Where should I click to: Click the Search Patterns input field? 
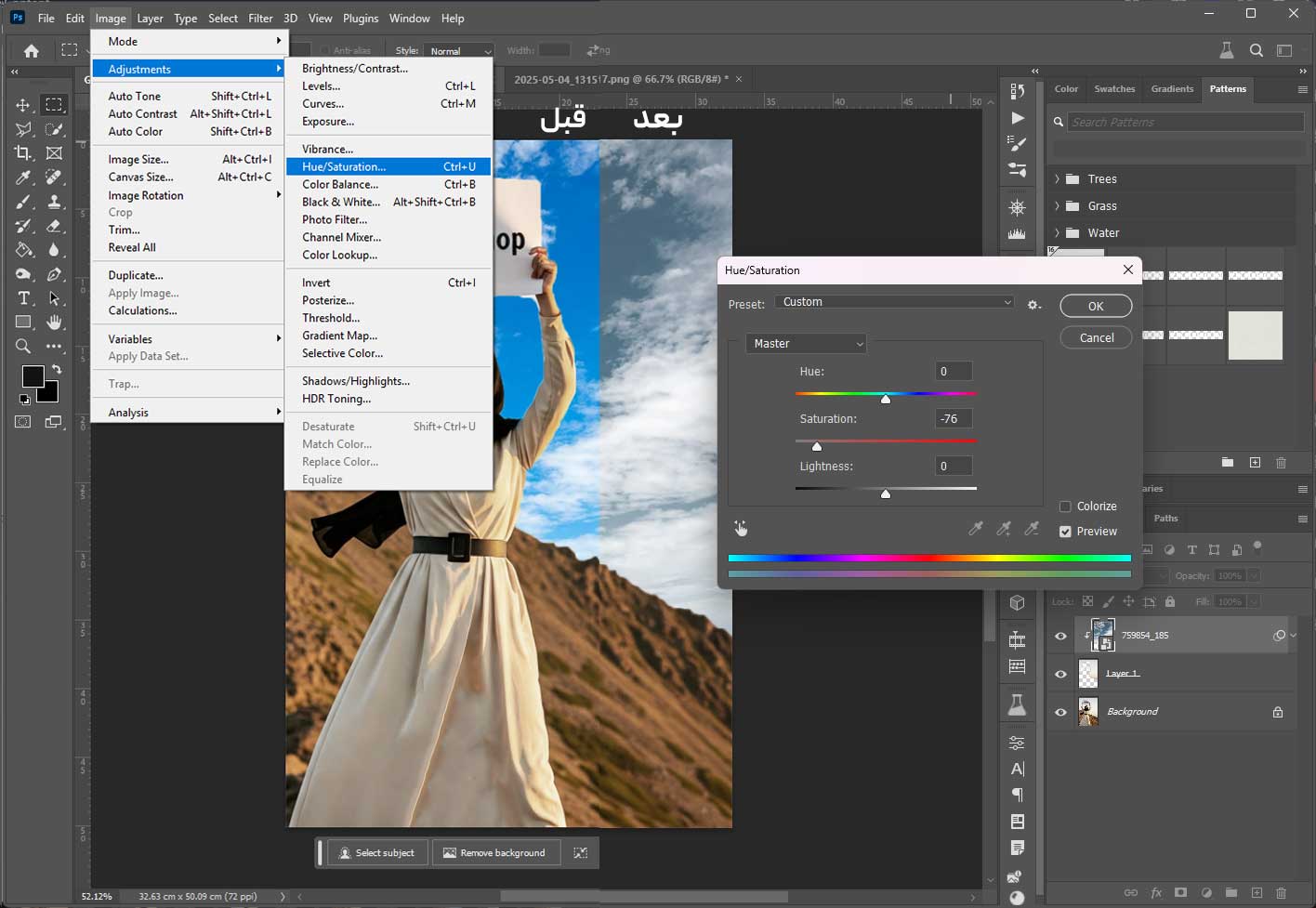(1186, 122)
